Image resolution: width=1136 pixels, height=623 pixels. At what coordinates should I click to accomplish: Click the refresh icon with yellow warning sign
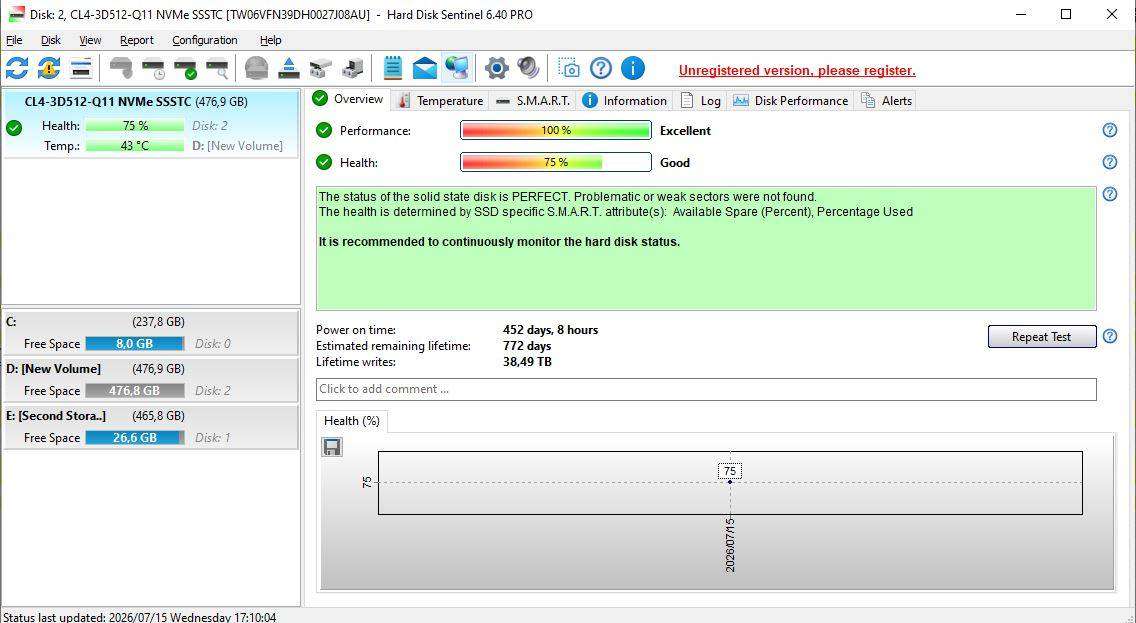[x=49, y=68]
